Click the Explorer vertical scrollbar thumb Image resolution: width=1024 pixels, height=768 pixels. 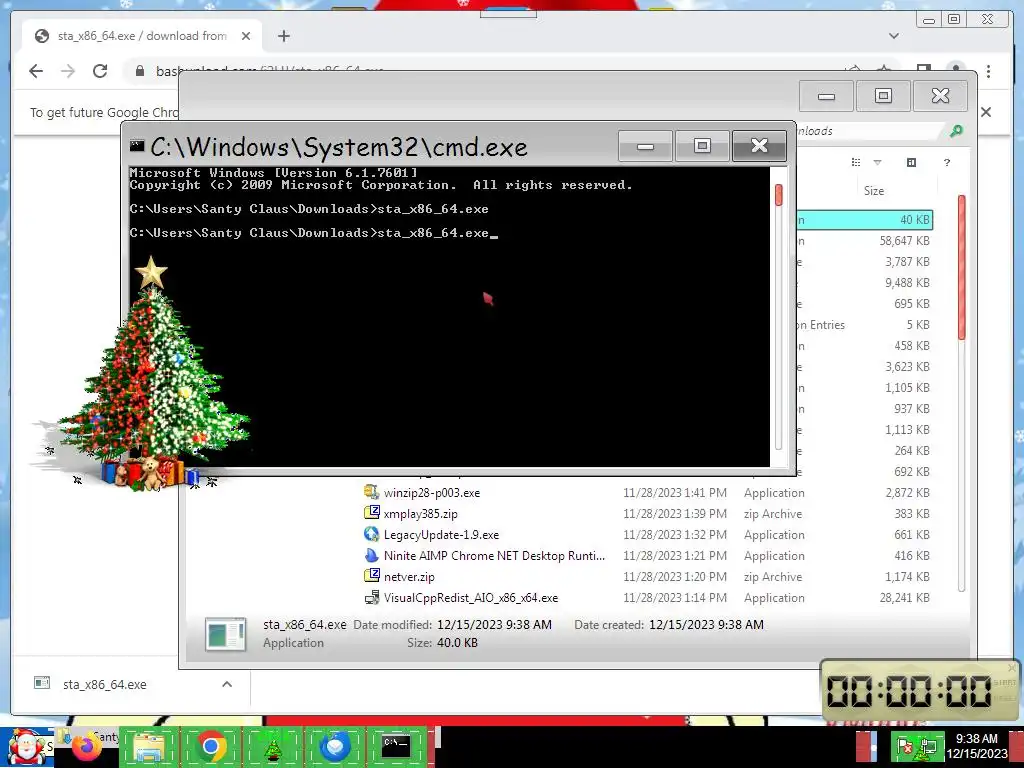coord(961,268)
